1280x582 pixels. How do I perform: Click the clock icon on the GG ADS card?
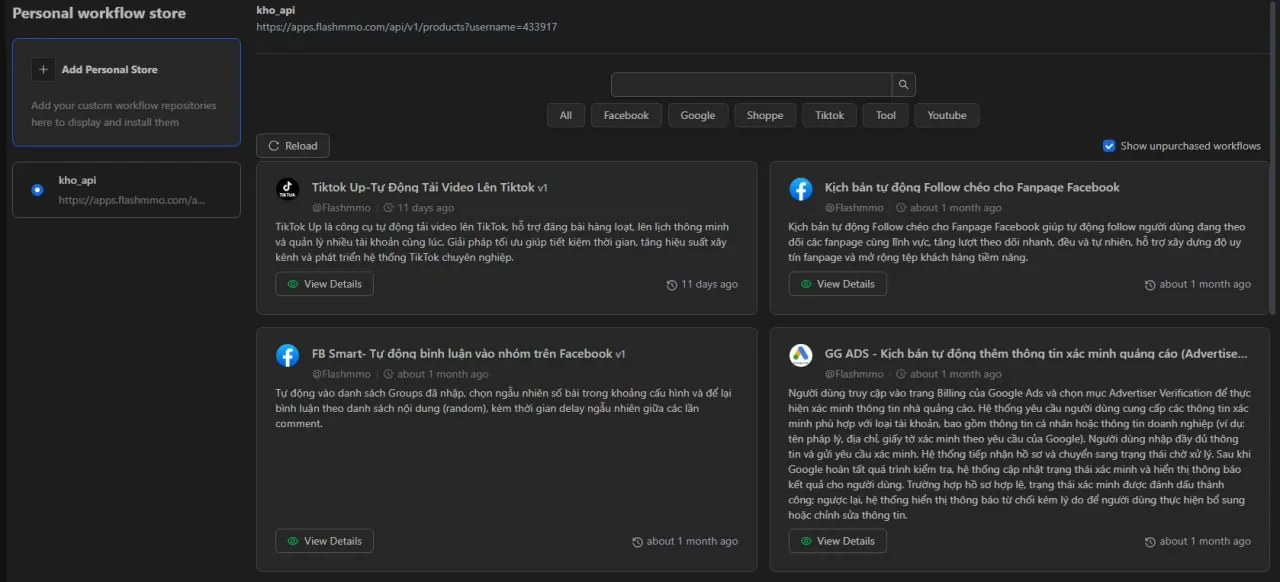click(x=1150, y=541)
